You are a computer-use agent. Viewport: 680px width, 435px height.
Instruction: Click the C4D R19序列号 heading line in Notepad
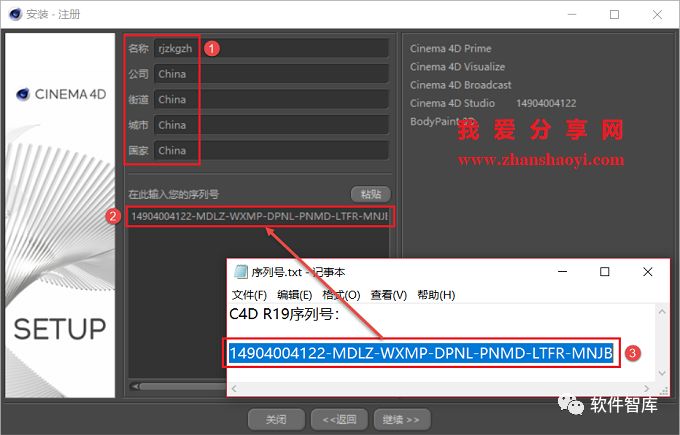[284, 314]
